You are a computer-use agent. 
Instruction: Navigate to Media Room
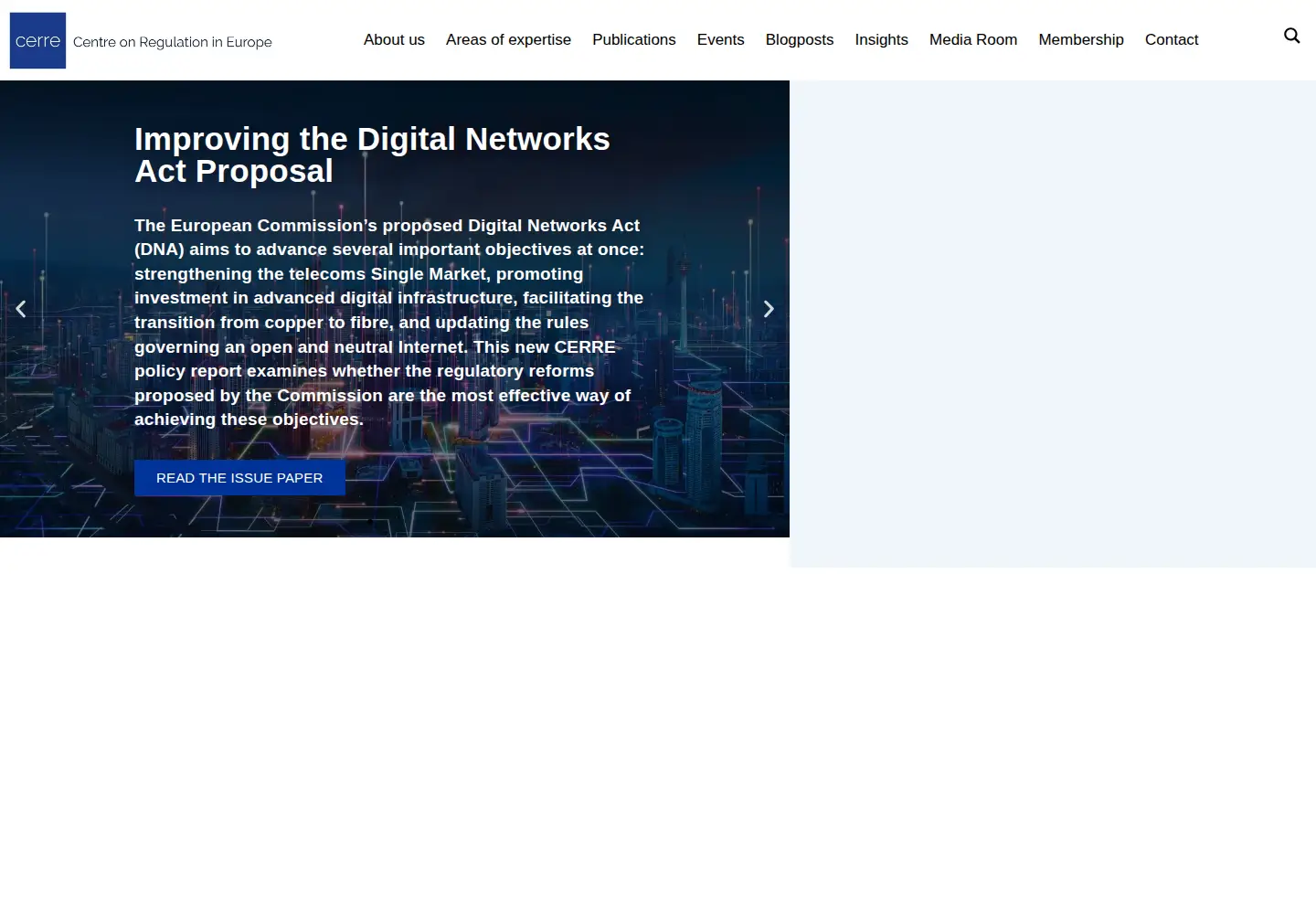point(973,39)
